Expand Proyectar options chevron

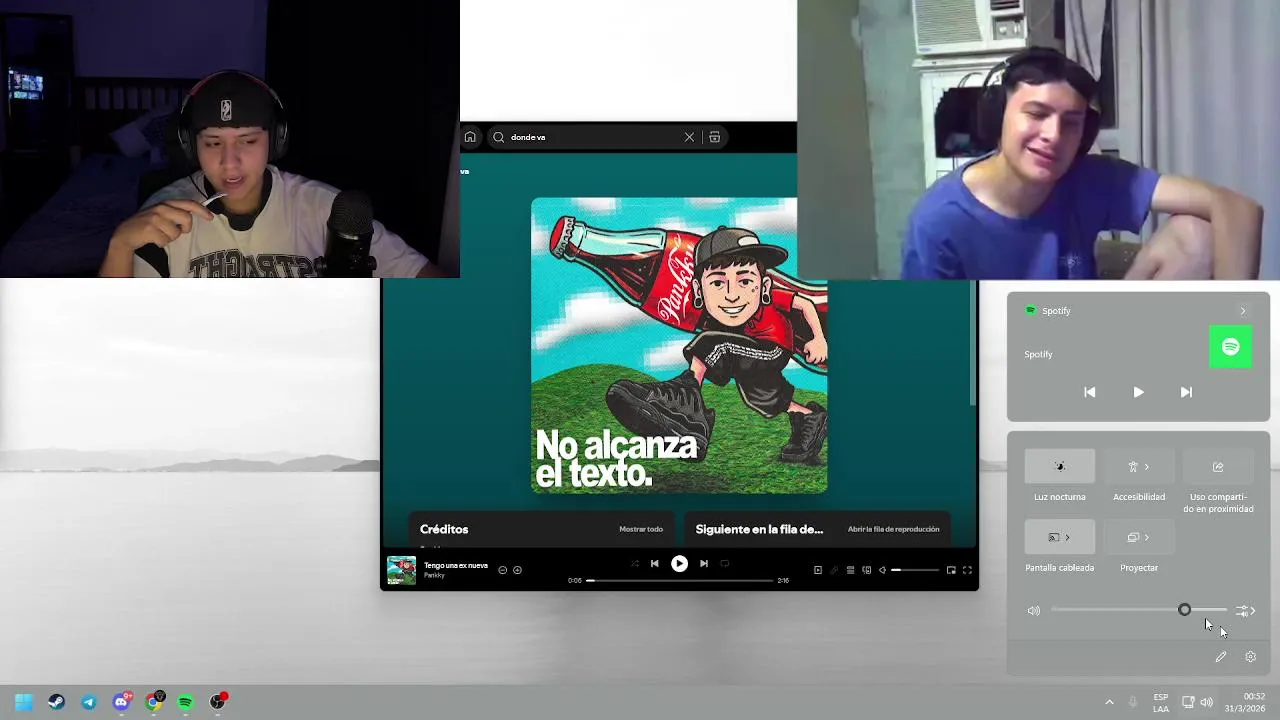click(x=1147, y=537)
